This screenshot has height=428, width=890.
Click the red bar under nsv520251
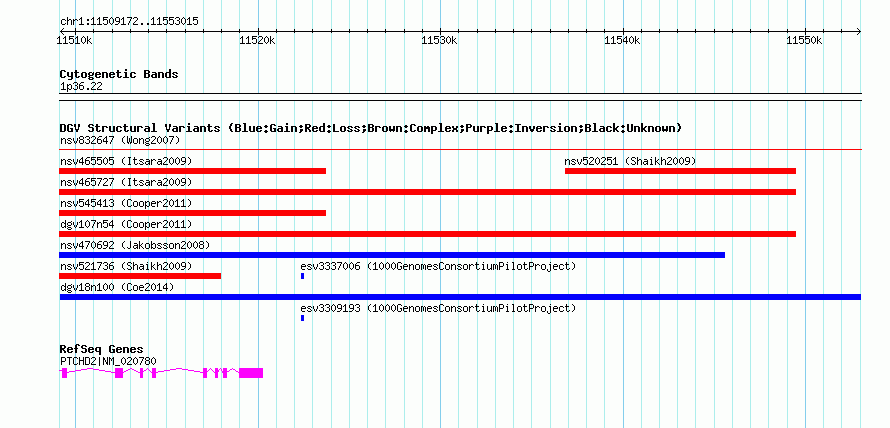point(681,171)
